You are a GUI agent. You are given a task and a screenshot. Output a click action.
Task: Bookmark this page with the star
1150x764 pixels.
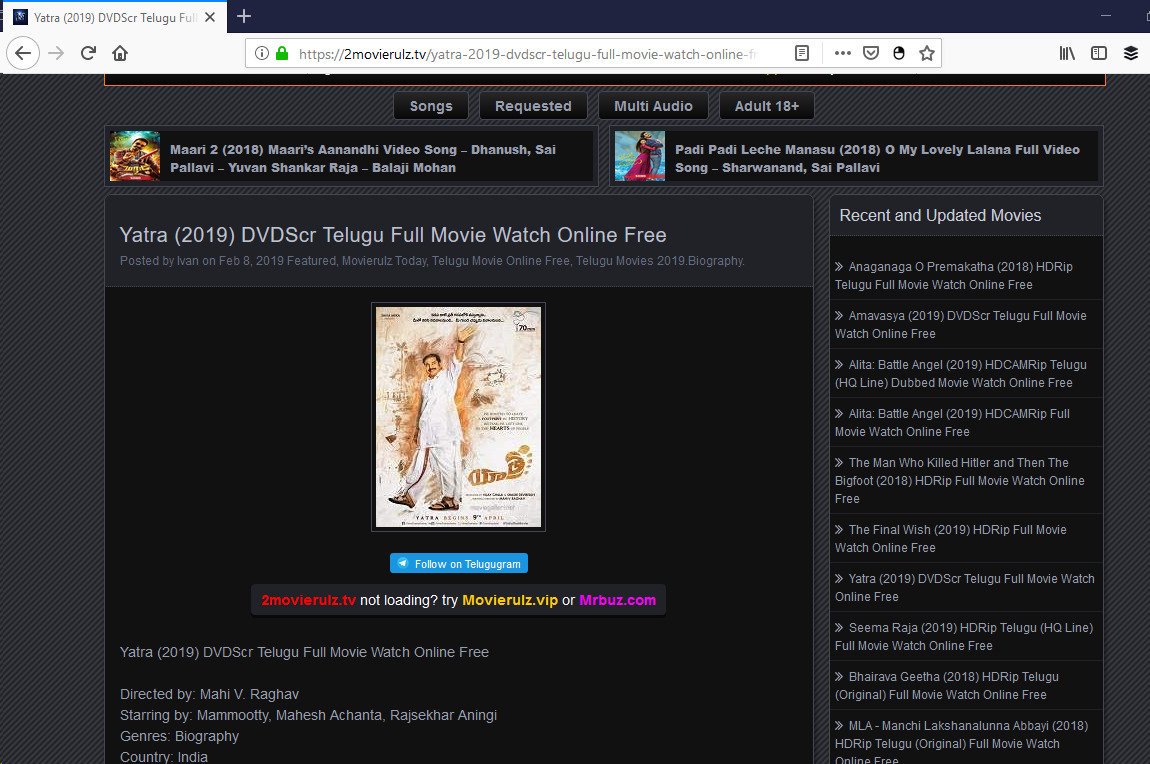click(x=927, y=54)
